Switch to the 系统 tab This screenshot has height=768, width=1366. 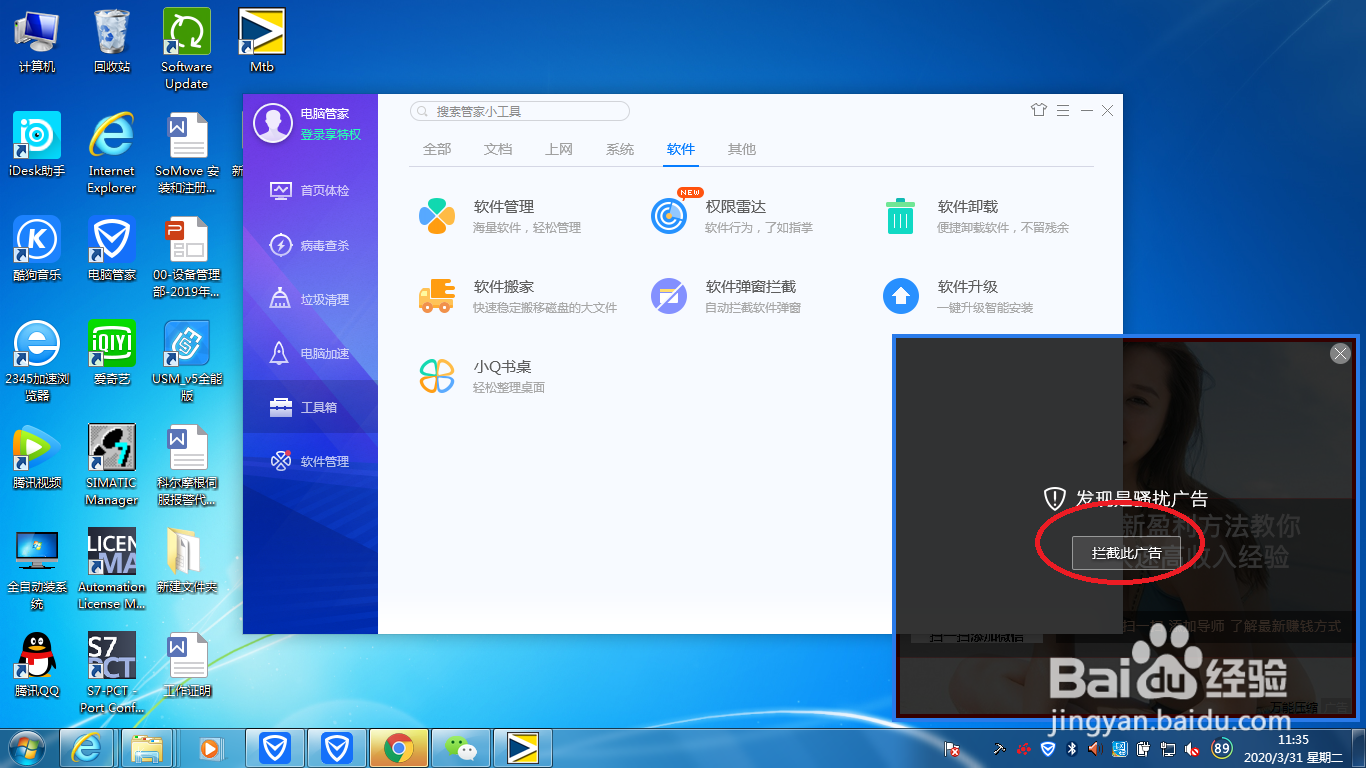[620, 149]
